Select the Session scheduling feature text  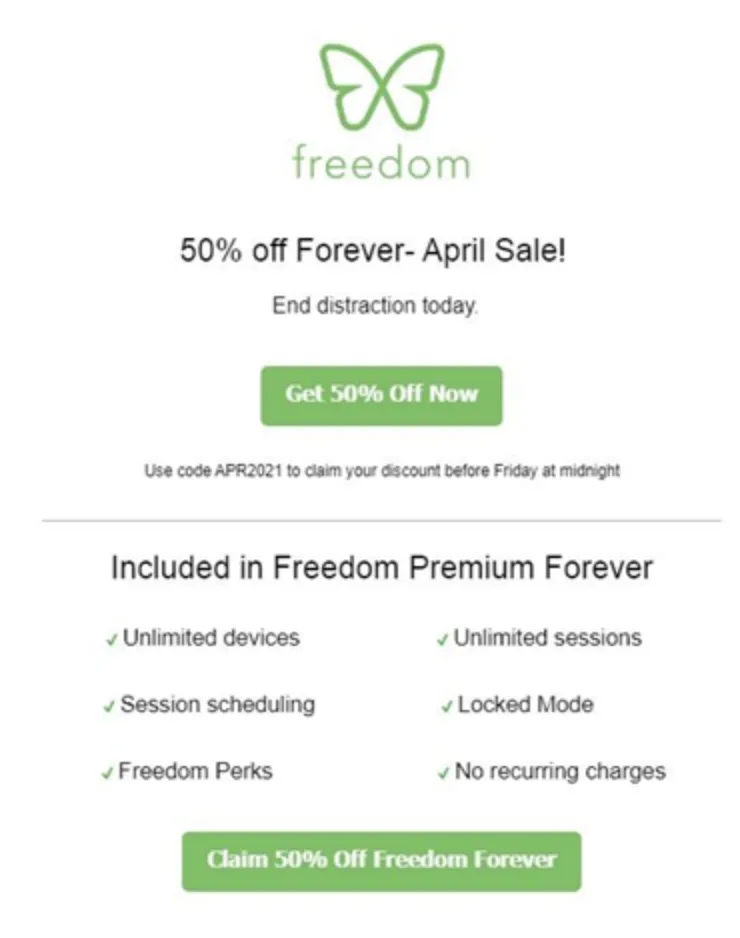coord(217,704)
